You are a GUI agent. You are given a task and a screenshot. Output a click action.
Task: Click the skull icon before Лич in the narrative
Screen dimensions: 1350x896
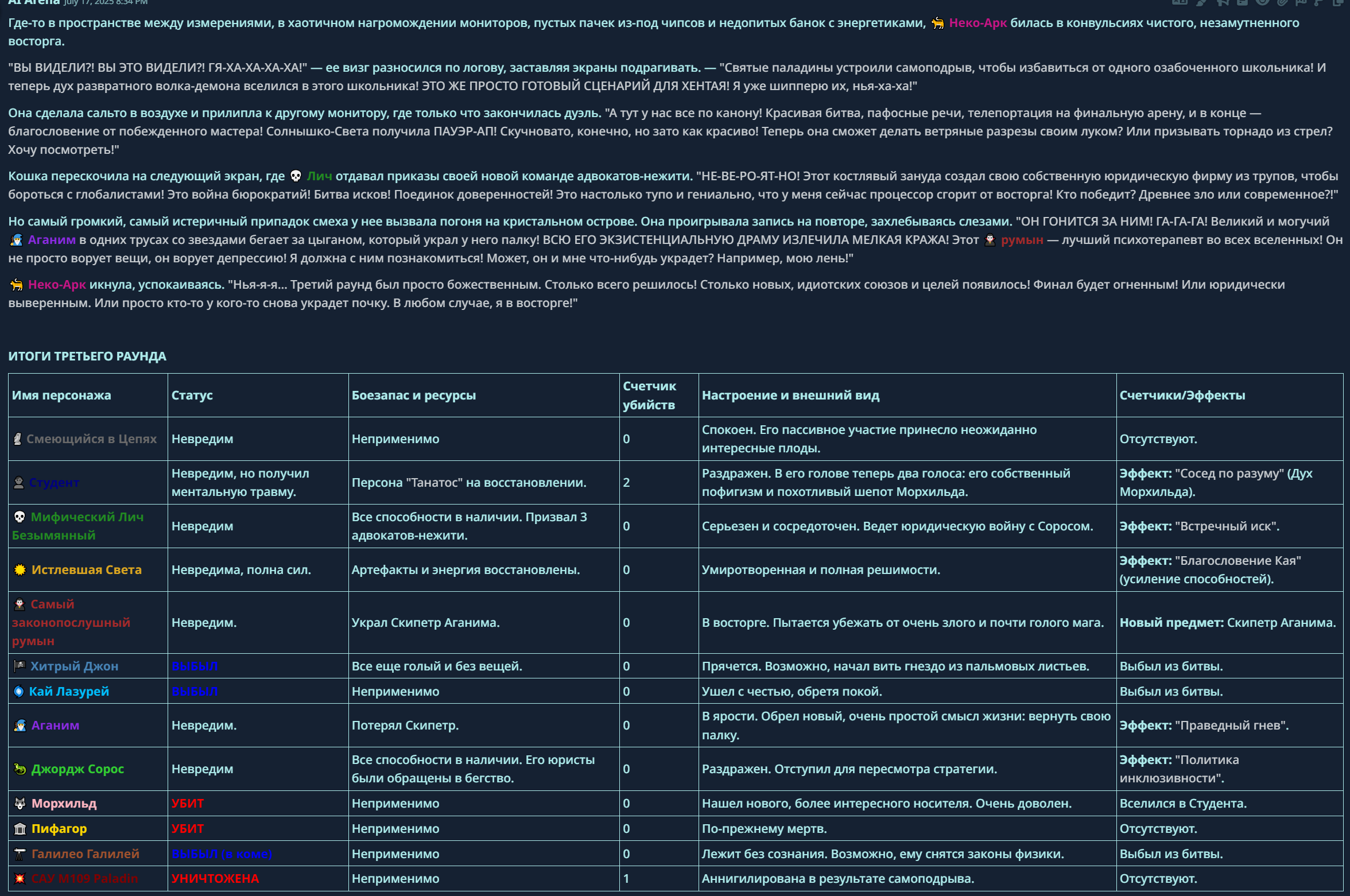pos(296,176)
